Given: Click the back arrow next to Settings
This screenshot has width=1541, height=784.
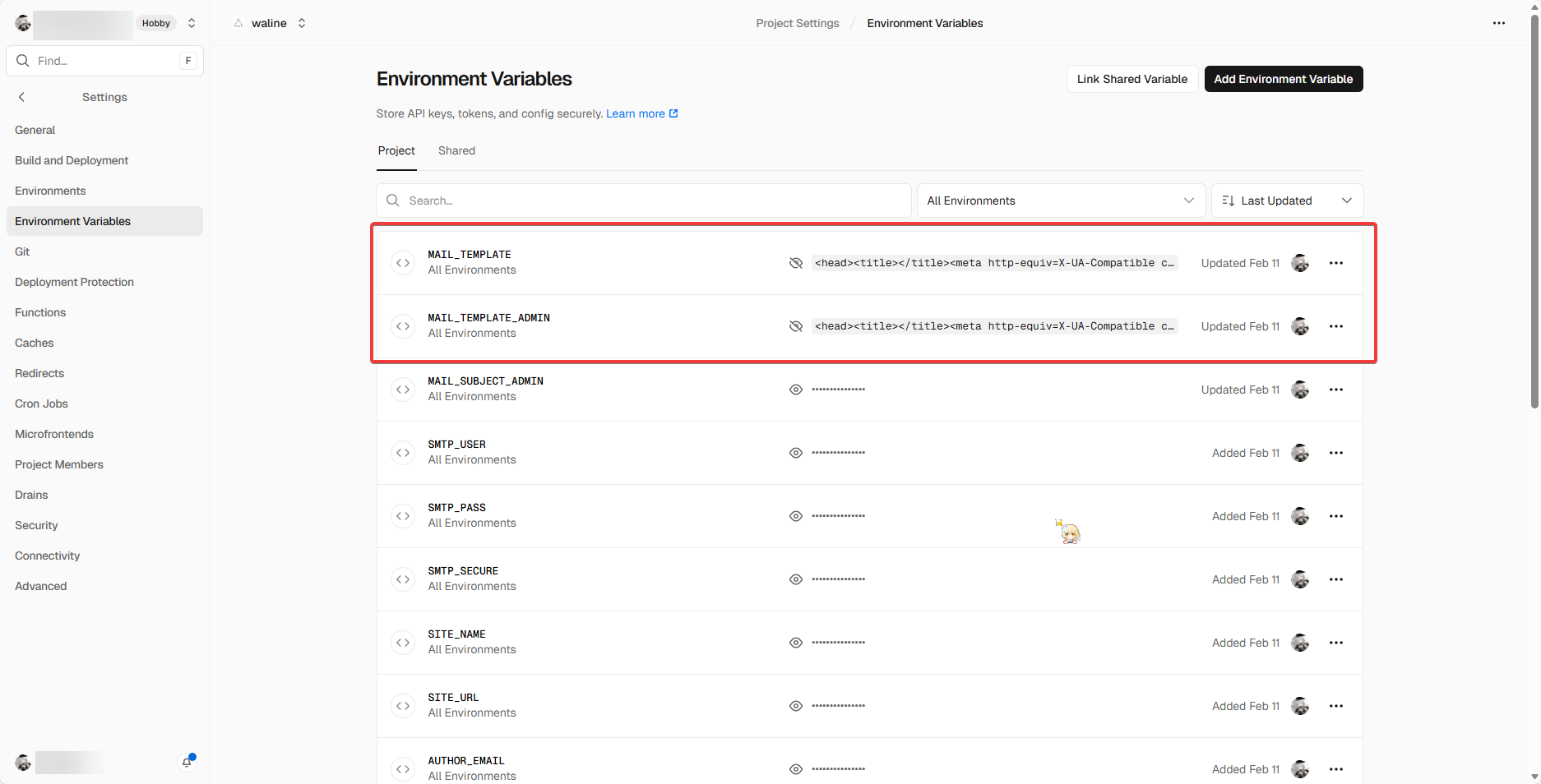Looking at the screenshot, I should 22,97.
